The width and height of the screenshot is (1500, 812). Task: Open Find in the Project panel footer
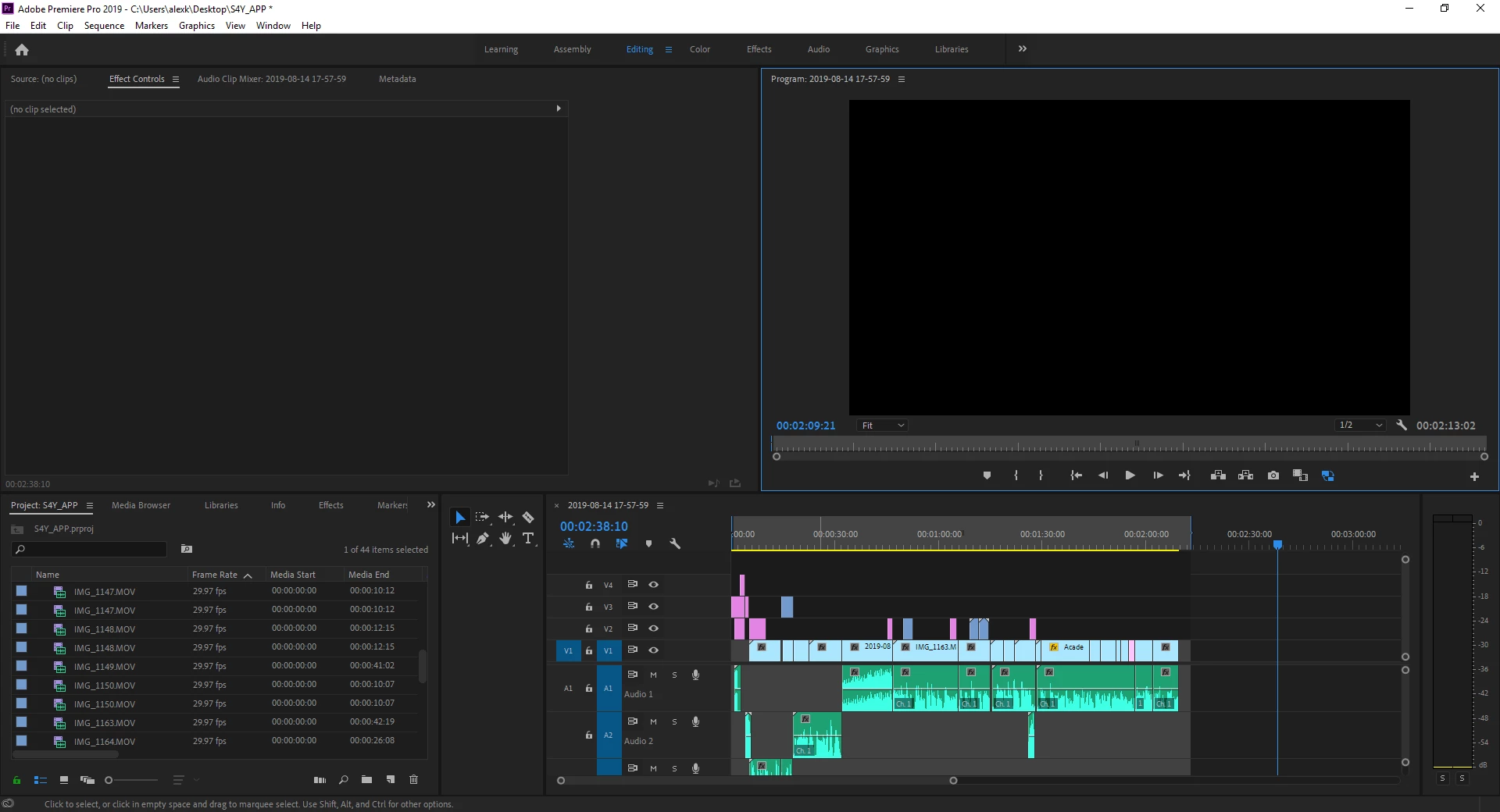point(344,780)
